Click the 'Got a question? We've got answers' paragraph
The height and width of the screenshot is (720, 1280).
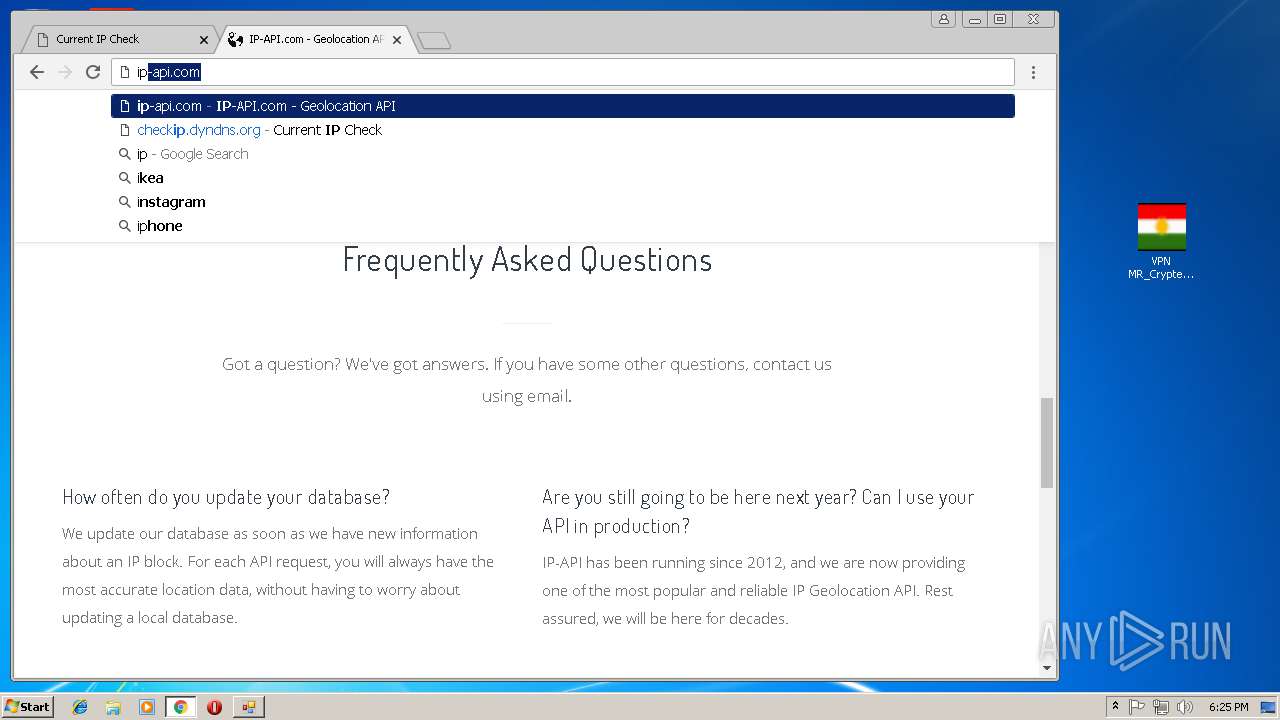click(527, 380)
